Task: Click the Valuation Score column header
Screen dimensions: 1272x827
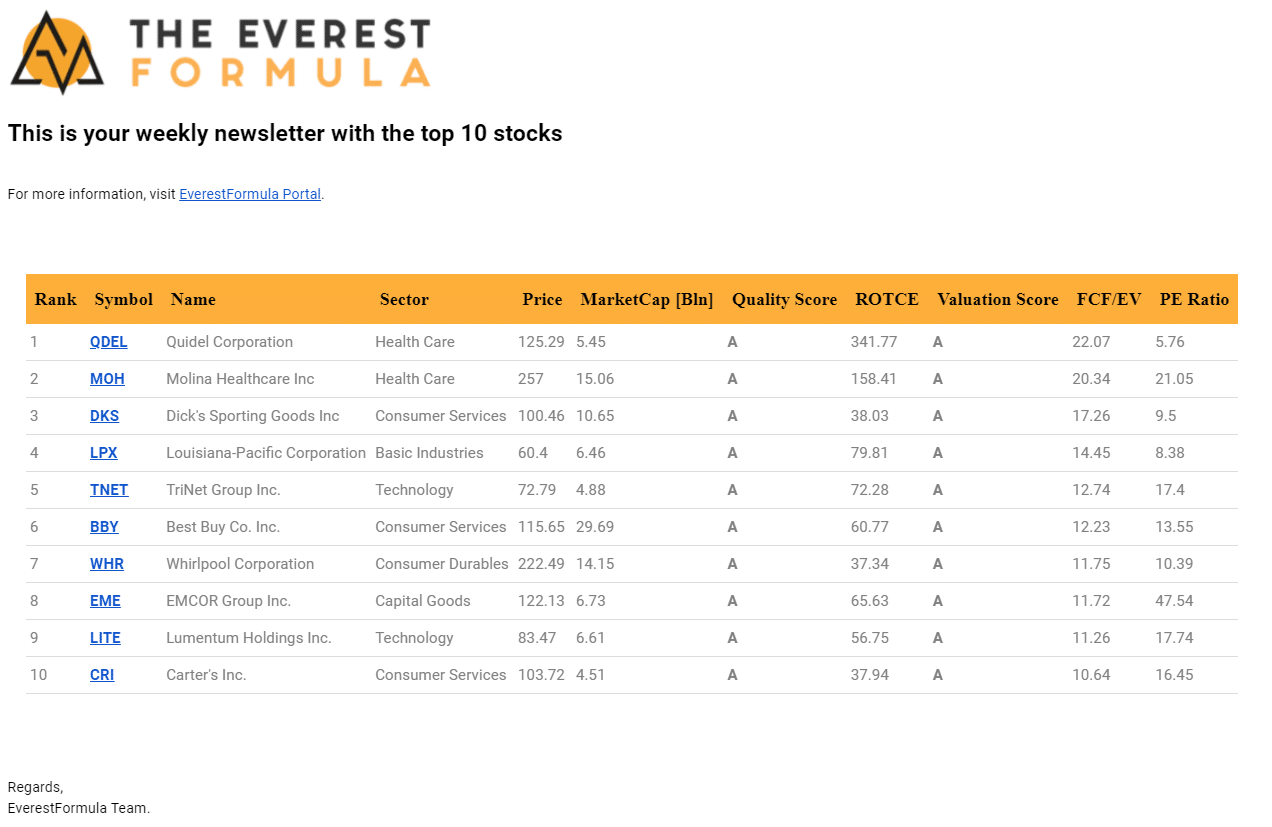Action: pyautogui.click(x=998, y=300)
